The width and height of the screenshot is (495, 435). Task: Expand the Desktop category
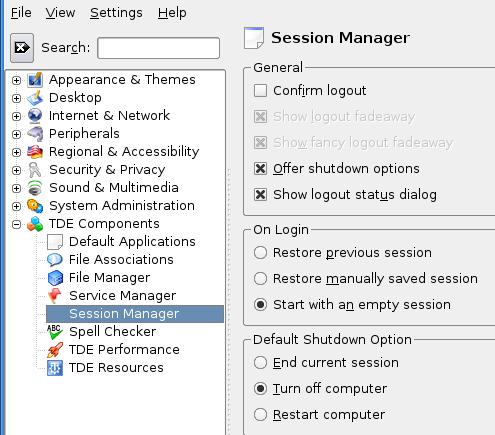click(x=16, y=98)
